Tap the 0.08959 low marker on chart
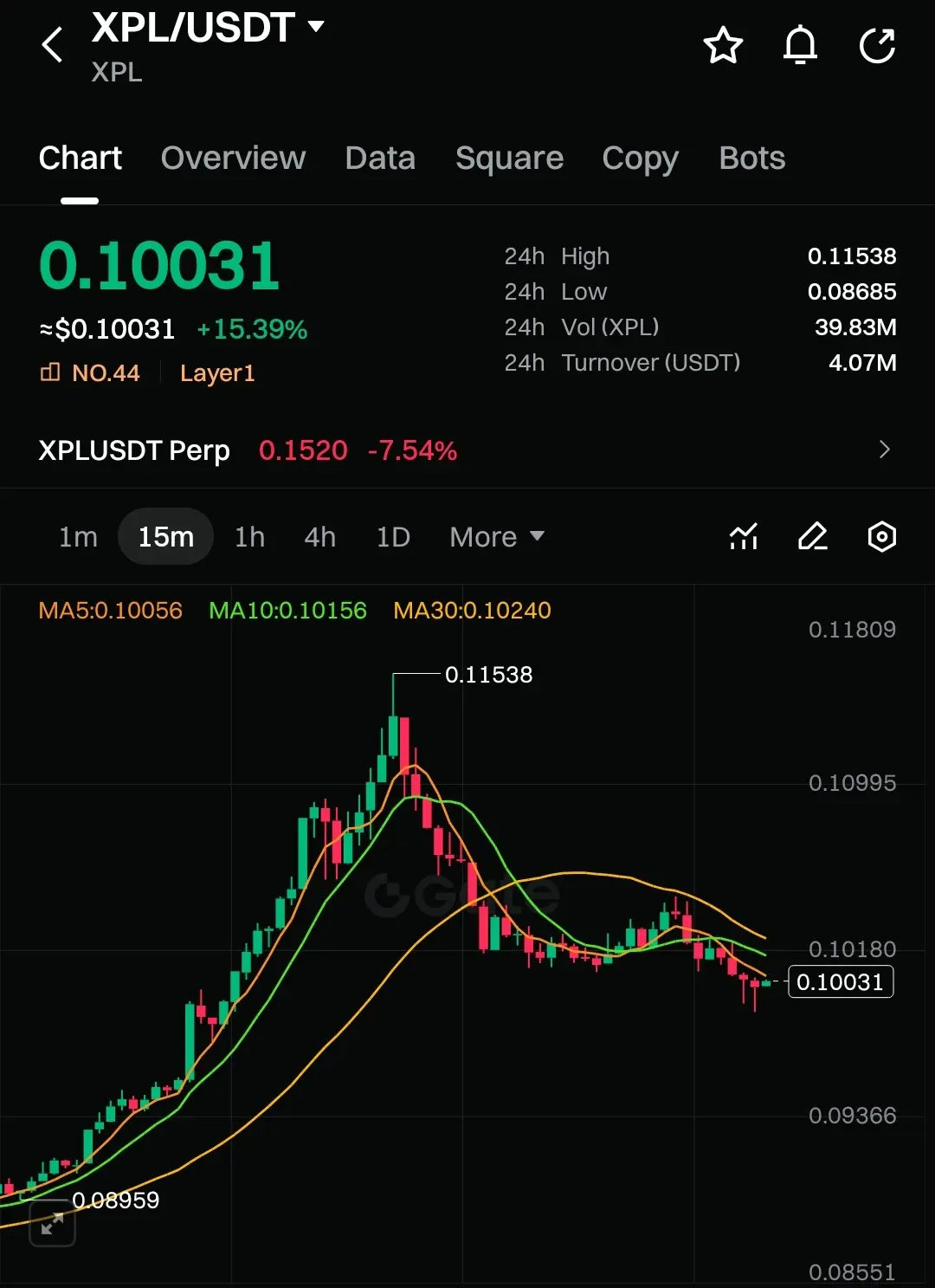Screen dimensions: 935x1288 click(x=116, y=1200)
